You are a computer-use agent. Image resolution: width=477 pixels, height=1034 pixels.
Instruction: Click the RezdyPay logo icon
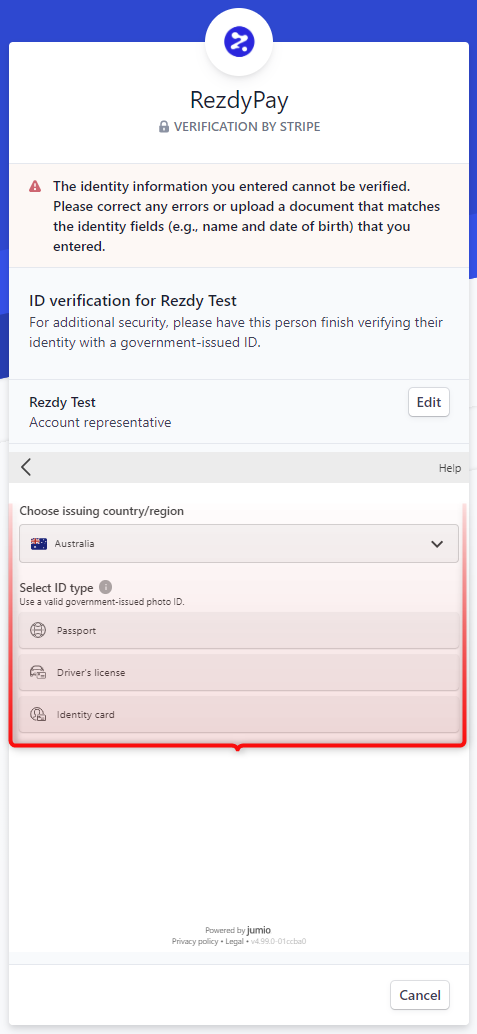[x=239, y=42]
